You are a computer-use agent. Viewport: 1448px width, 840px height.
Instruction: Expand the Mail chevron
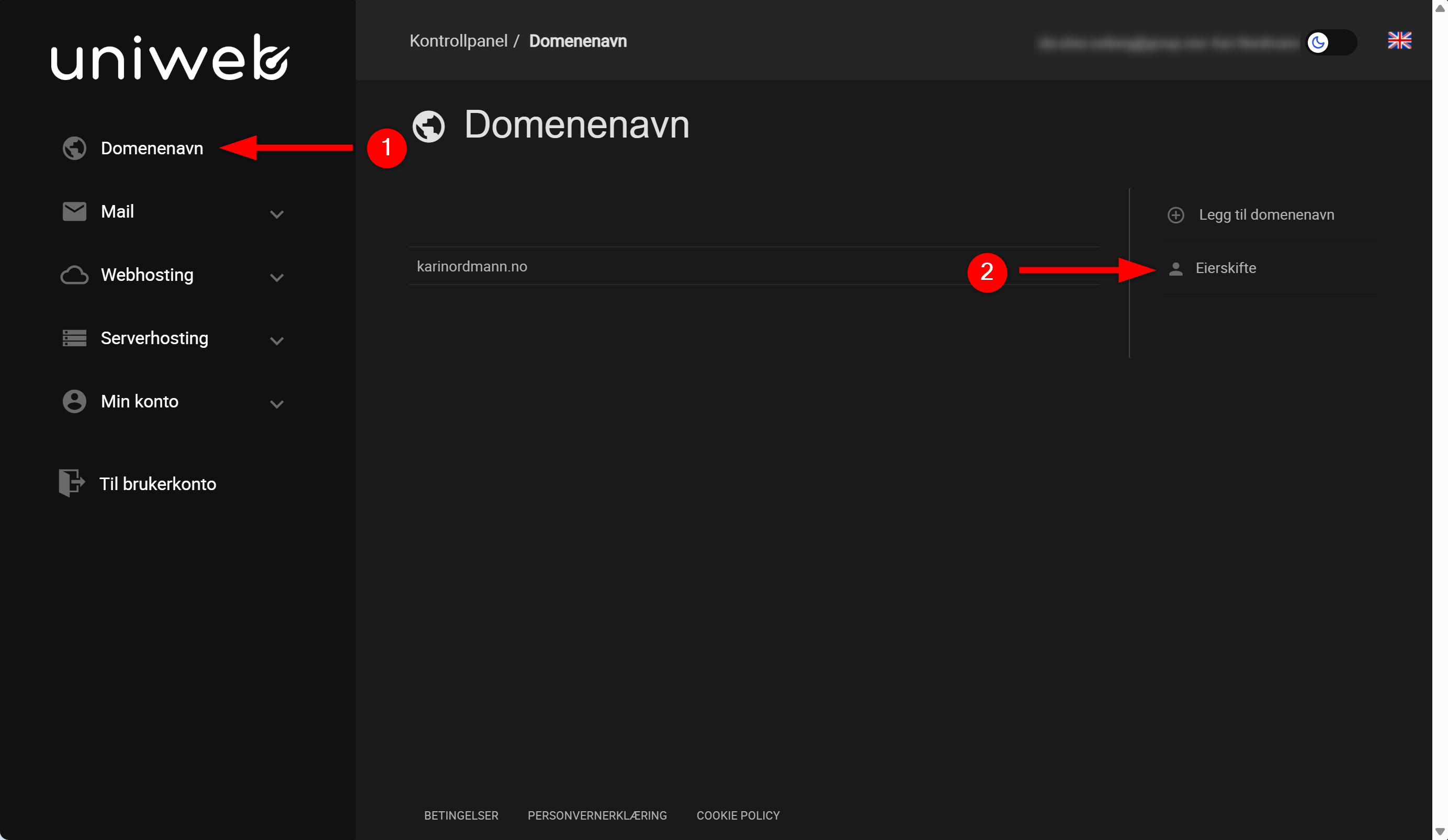pos(277,214)
